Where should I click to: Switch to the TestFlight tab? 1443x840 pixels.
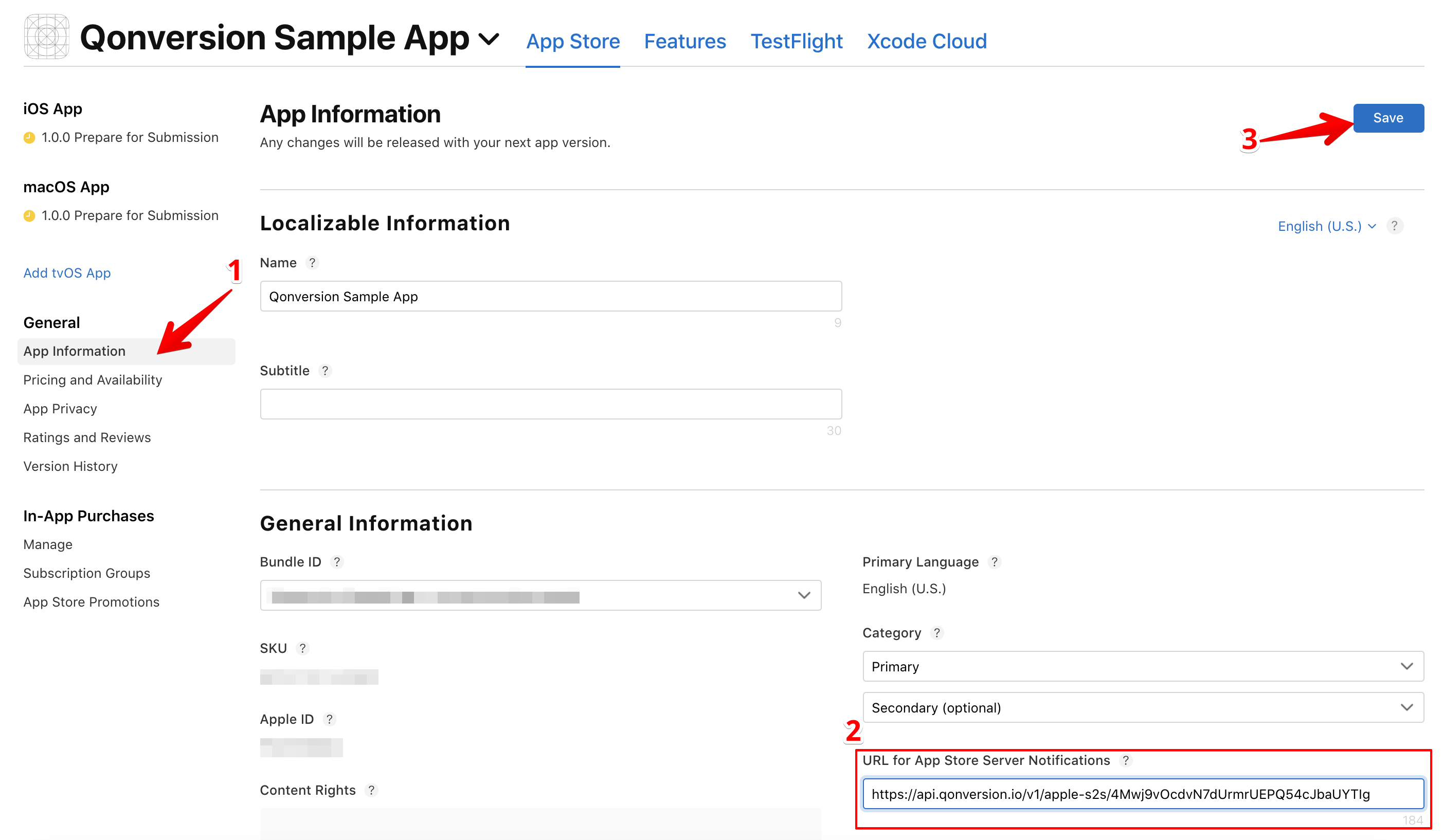tap(796, 41)
